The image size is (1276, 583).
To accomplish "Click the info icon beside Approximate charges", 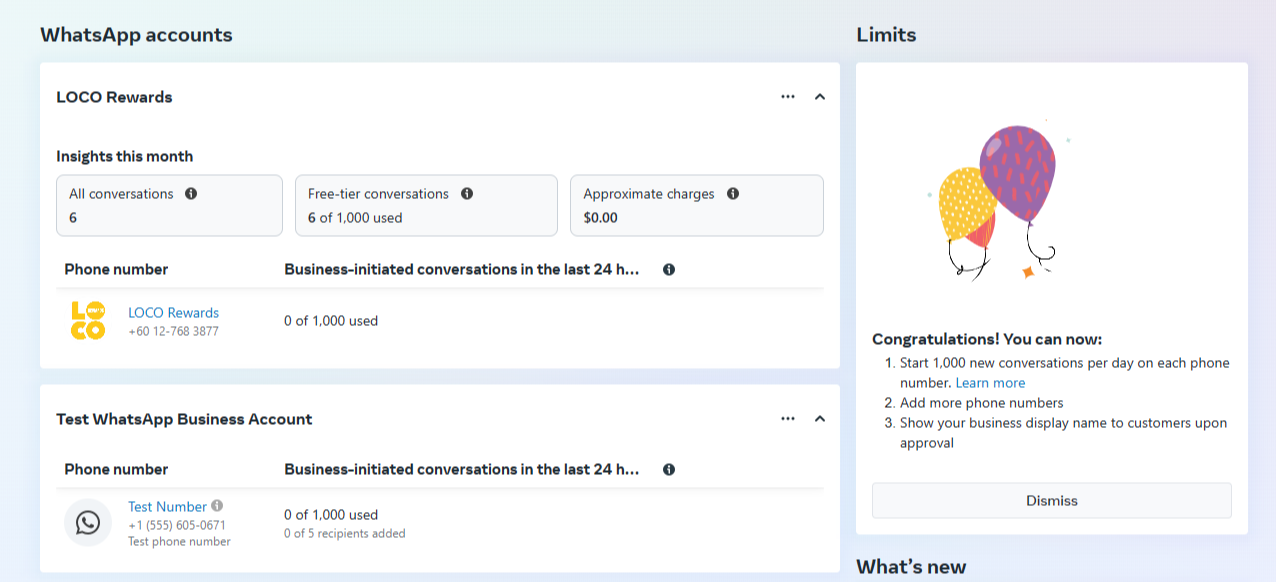I will pos(733,194).
